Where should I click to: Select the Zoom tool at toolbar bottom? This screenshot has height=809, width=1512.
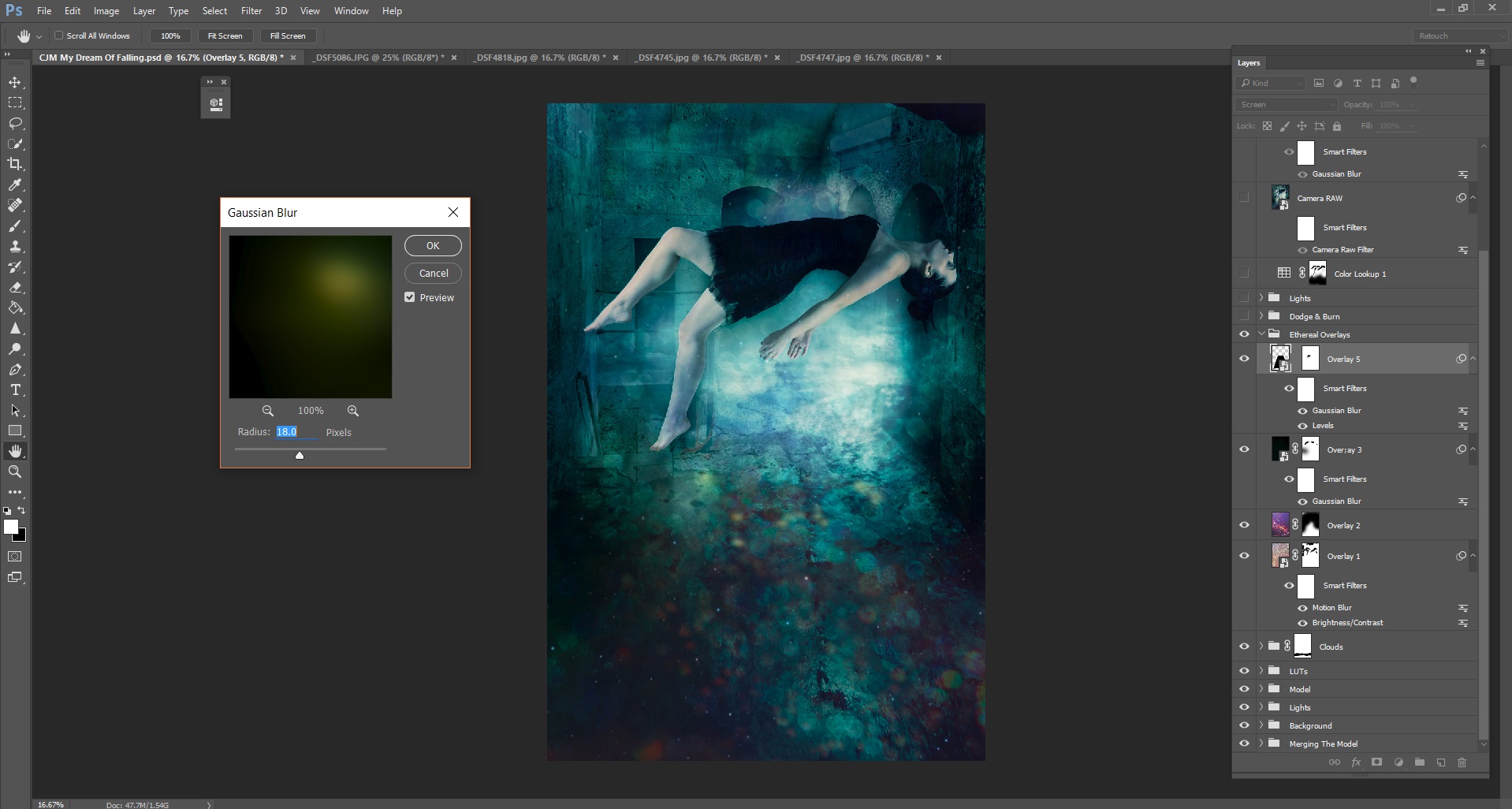16,472
